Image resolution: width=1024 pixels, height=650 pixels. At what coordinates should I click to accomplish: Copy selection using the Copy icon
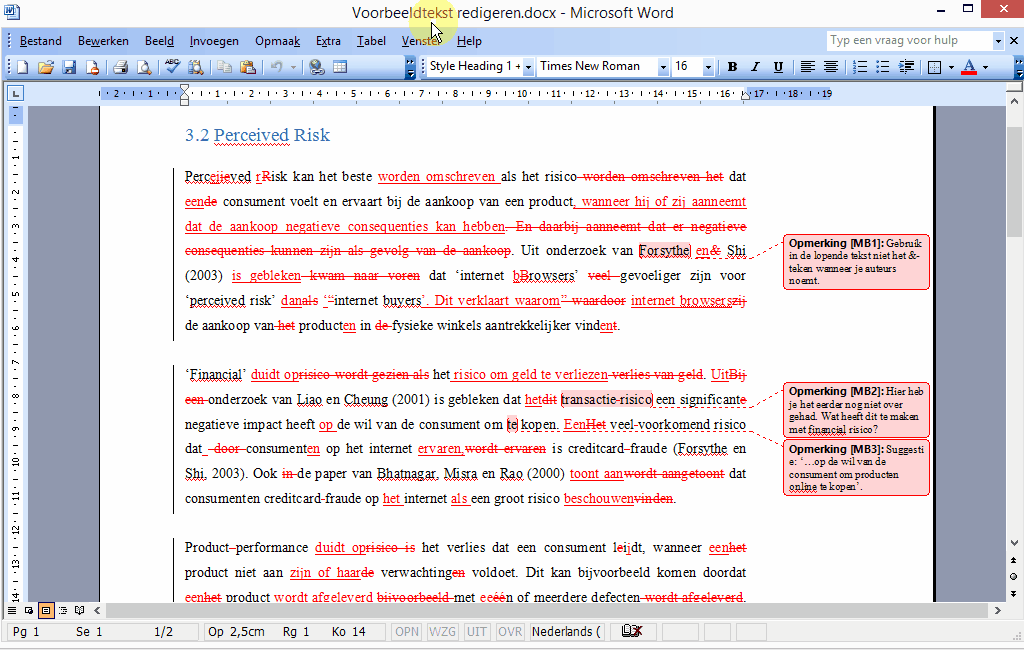[x=224, y=67]
